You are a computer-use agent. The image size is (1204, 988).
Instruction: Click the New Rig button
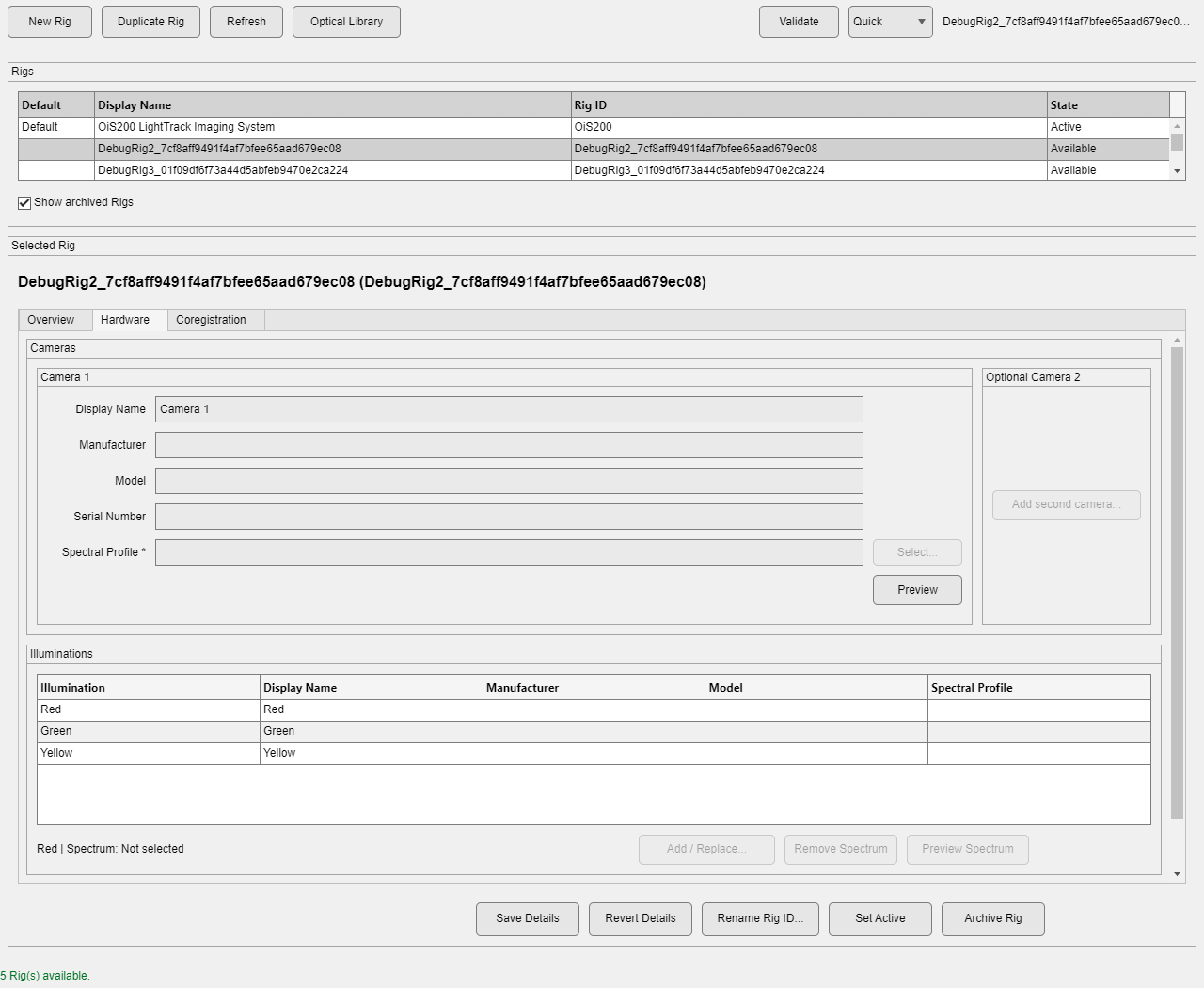[x=50, y=22]
